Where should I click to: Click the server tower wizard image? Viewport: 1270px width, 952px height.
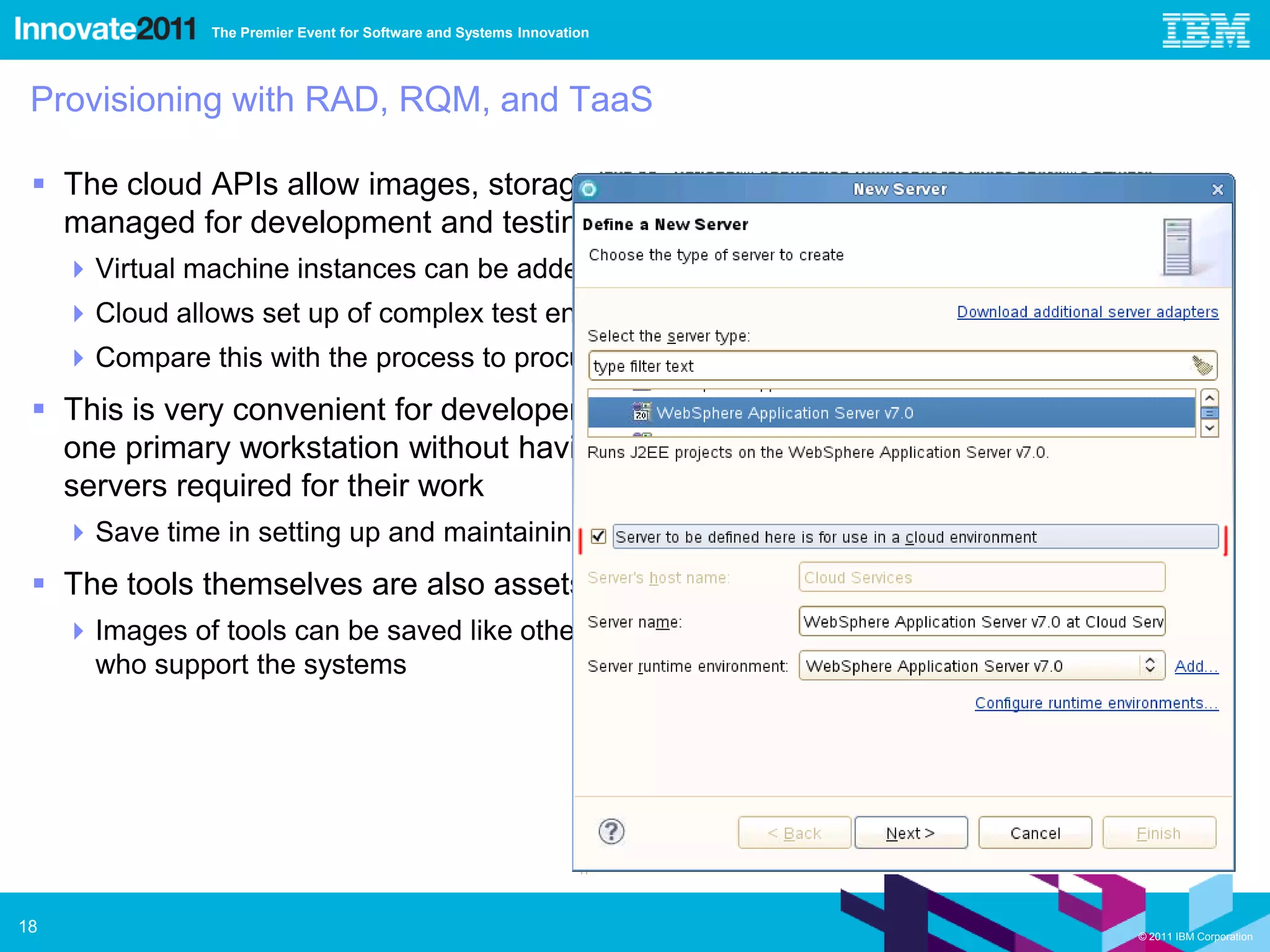tap(1177, 247)
